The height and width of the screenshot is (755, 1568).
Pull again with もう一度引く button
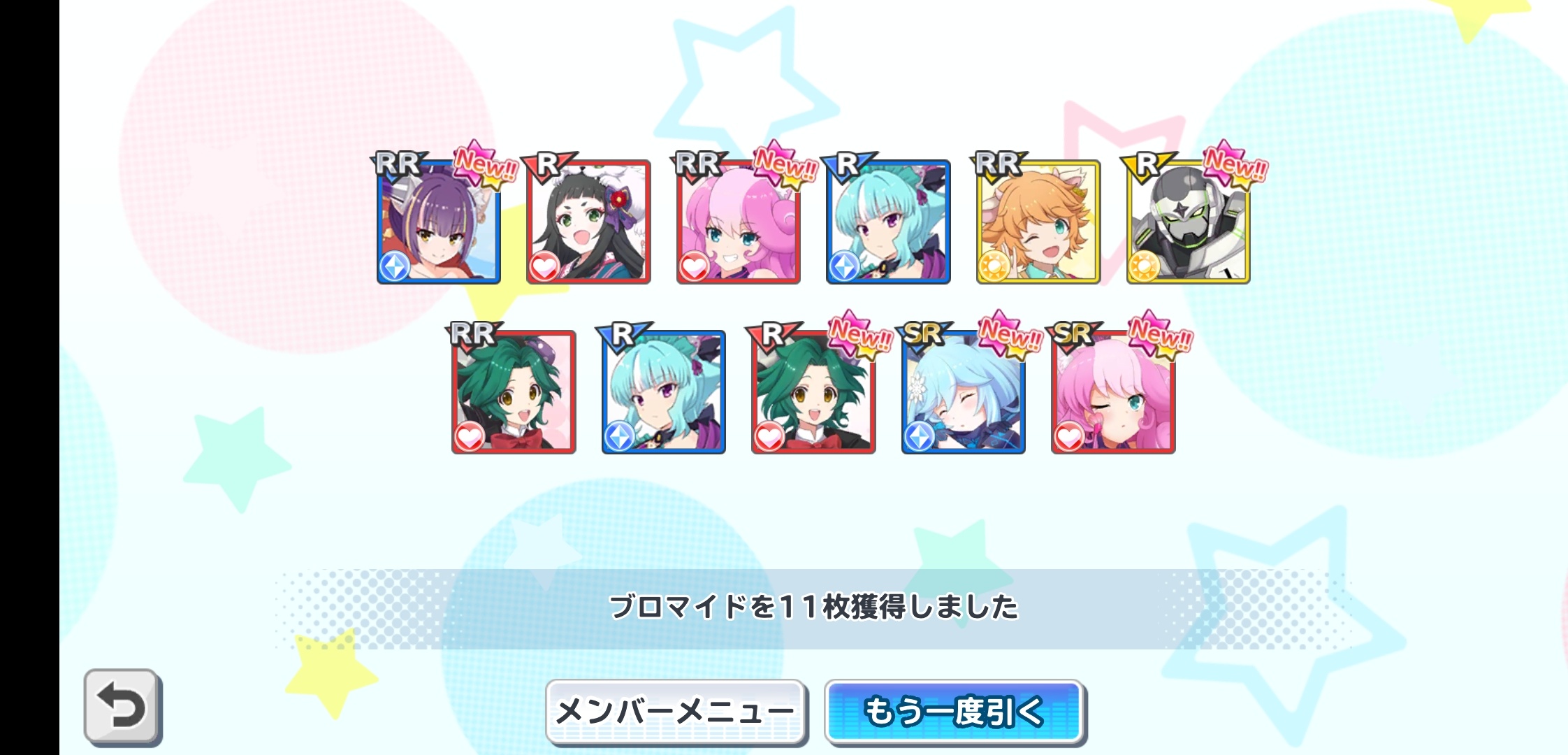click(x=955, y=712)
